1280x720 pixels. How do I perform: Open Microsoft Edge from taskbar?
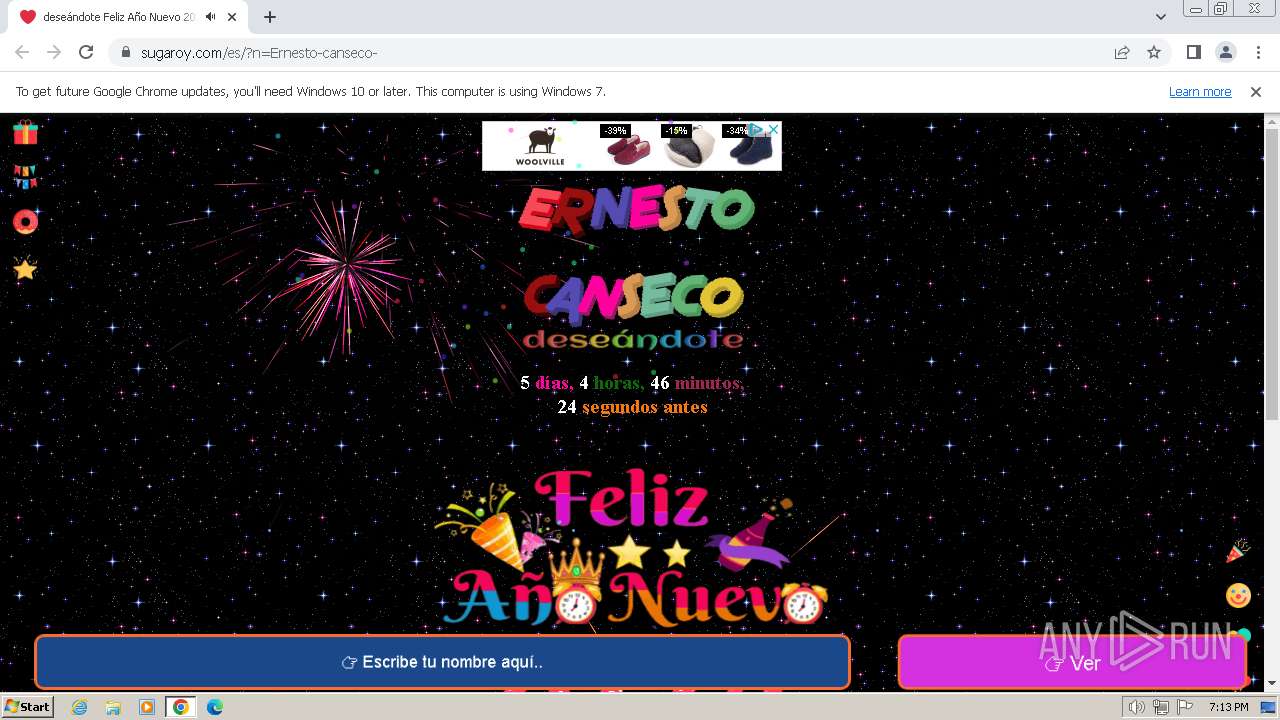pyautogui.click(x=215, y=707)
